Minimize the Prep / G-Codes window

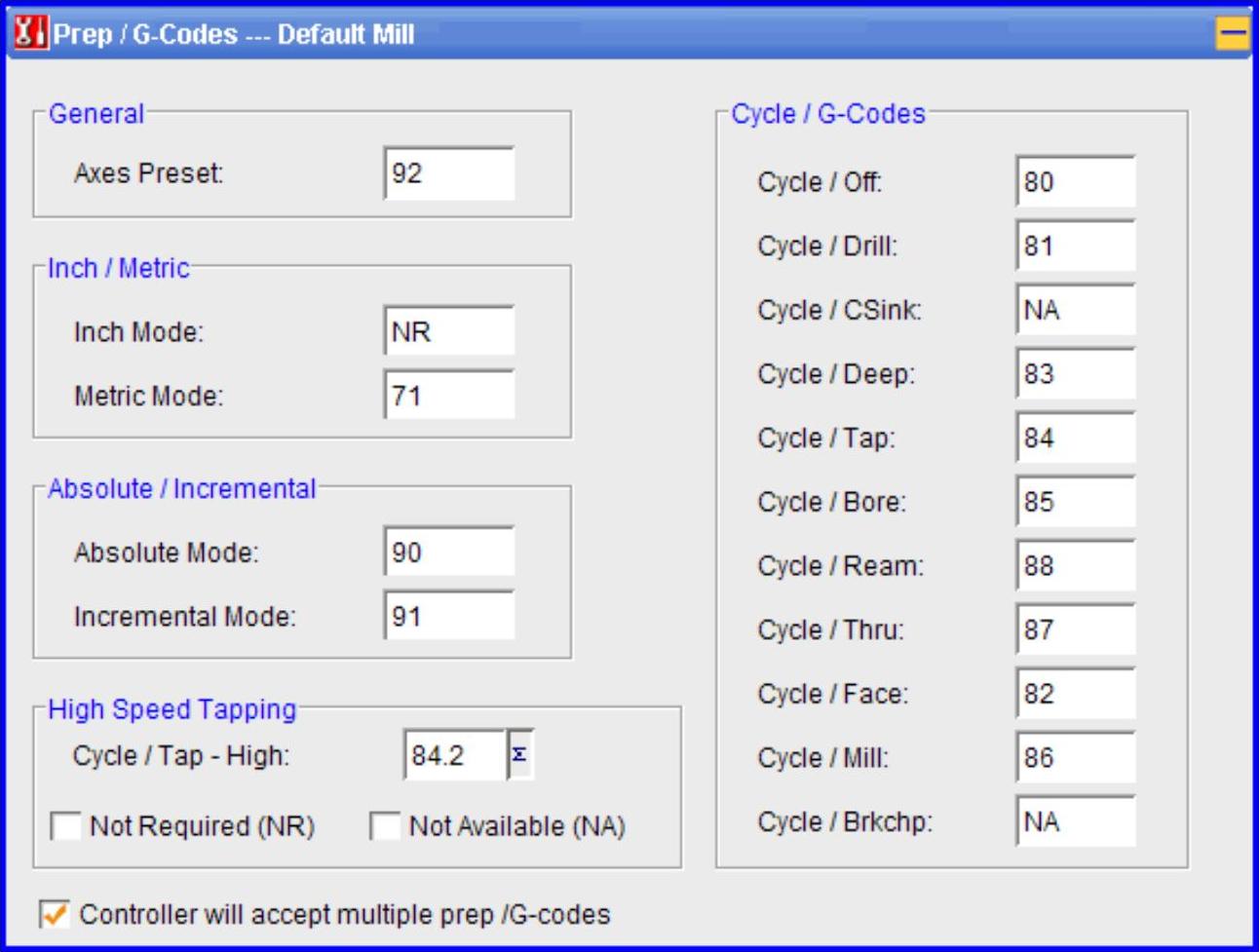click(1232, 33)
